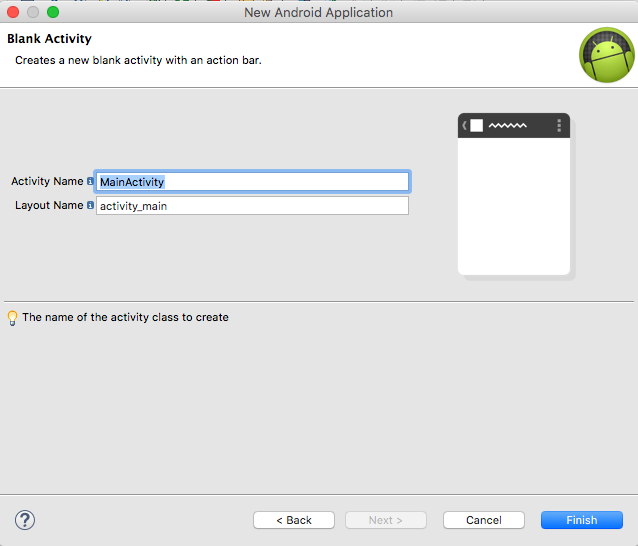Click 'Creates a new blank activity' description text
Image resolution: width=638 pixels, height=546 pixels.
pos(138,60)
